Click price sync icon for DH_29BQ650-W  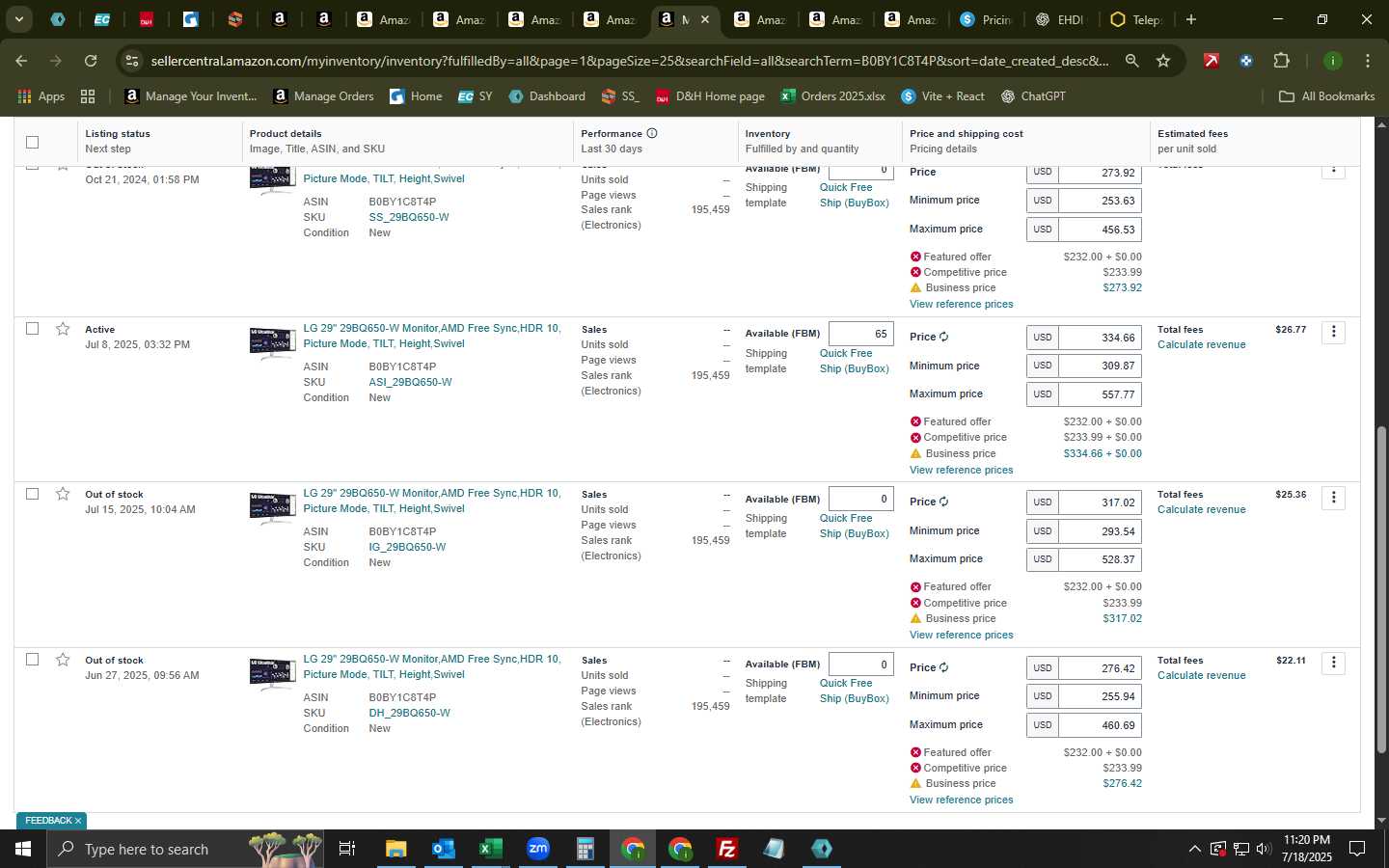943,667
